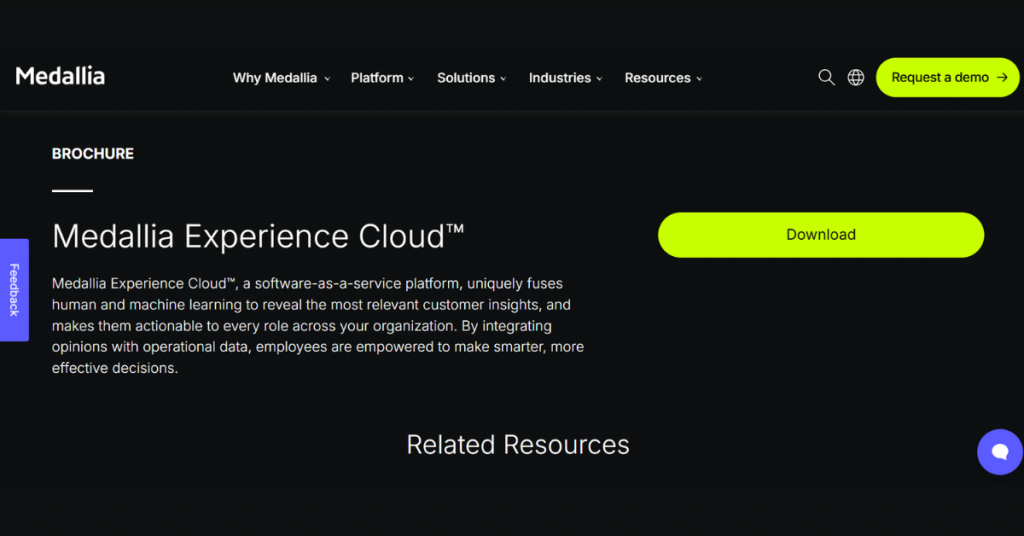Click the BROCHURE label

93,153
